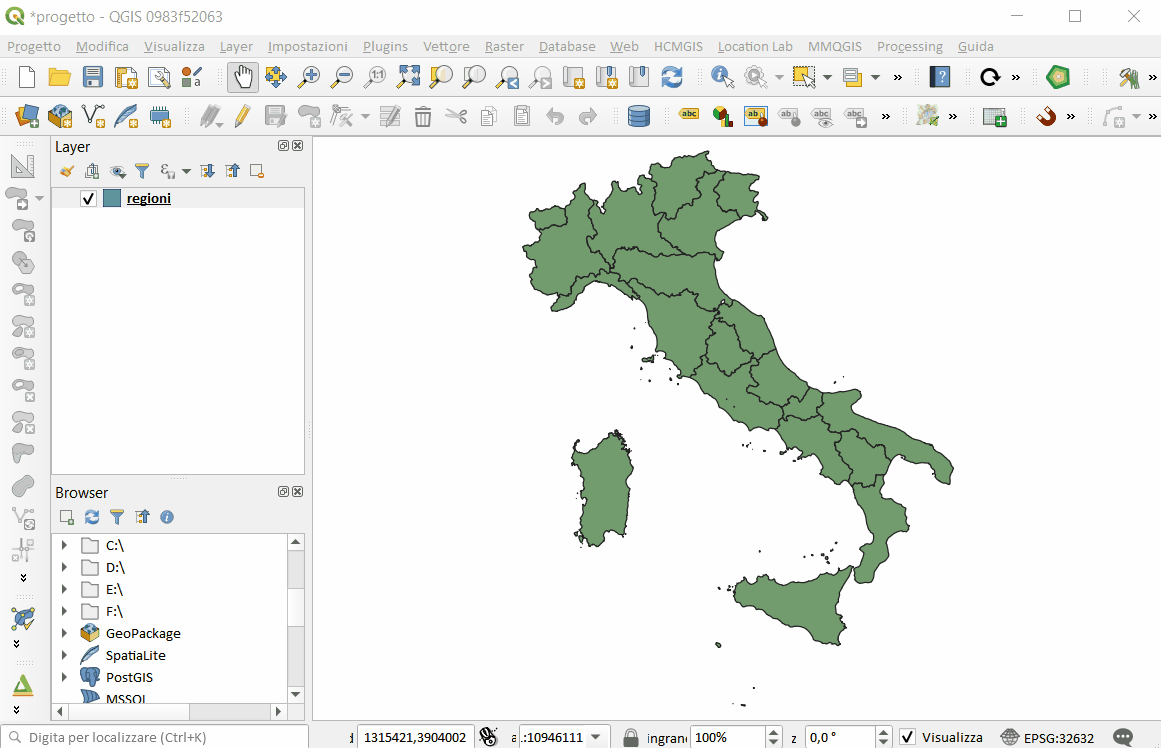Open the Vettore menu

point(446,46)
